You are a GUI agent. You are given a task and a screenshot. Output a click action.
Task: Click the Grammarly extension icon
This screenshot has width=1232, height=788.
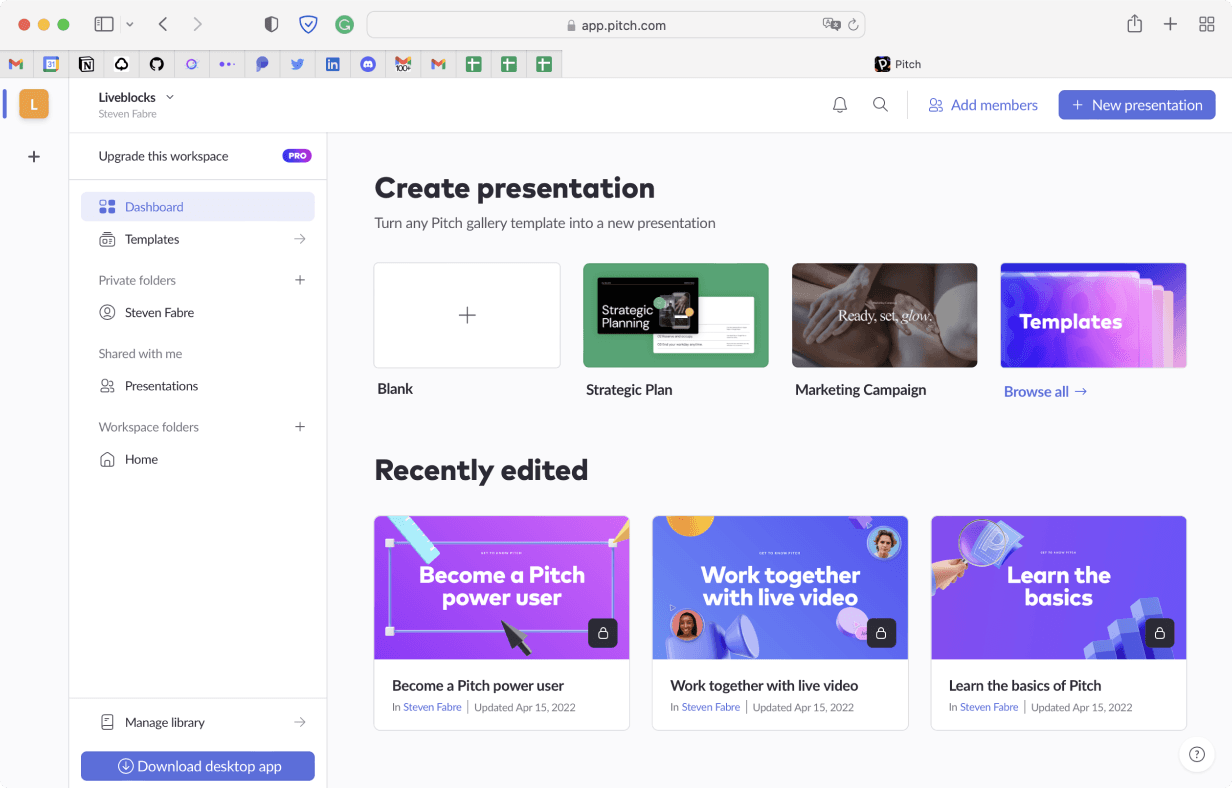tap(344, 23)
